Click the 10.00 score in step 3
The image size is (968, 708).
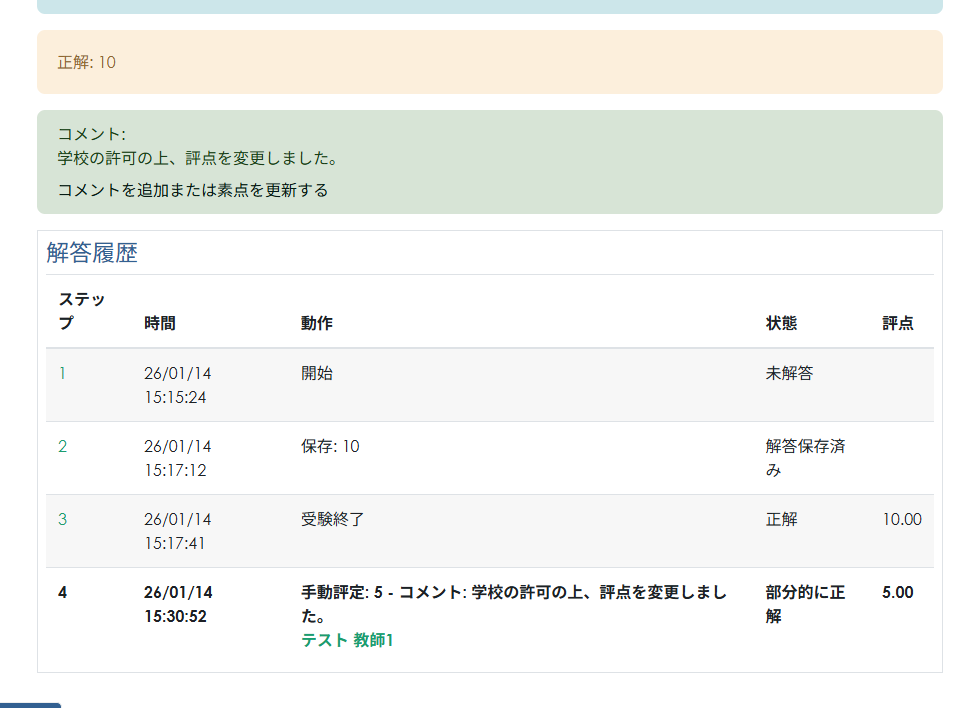click(x=901, y=519)
